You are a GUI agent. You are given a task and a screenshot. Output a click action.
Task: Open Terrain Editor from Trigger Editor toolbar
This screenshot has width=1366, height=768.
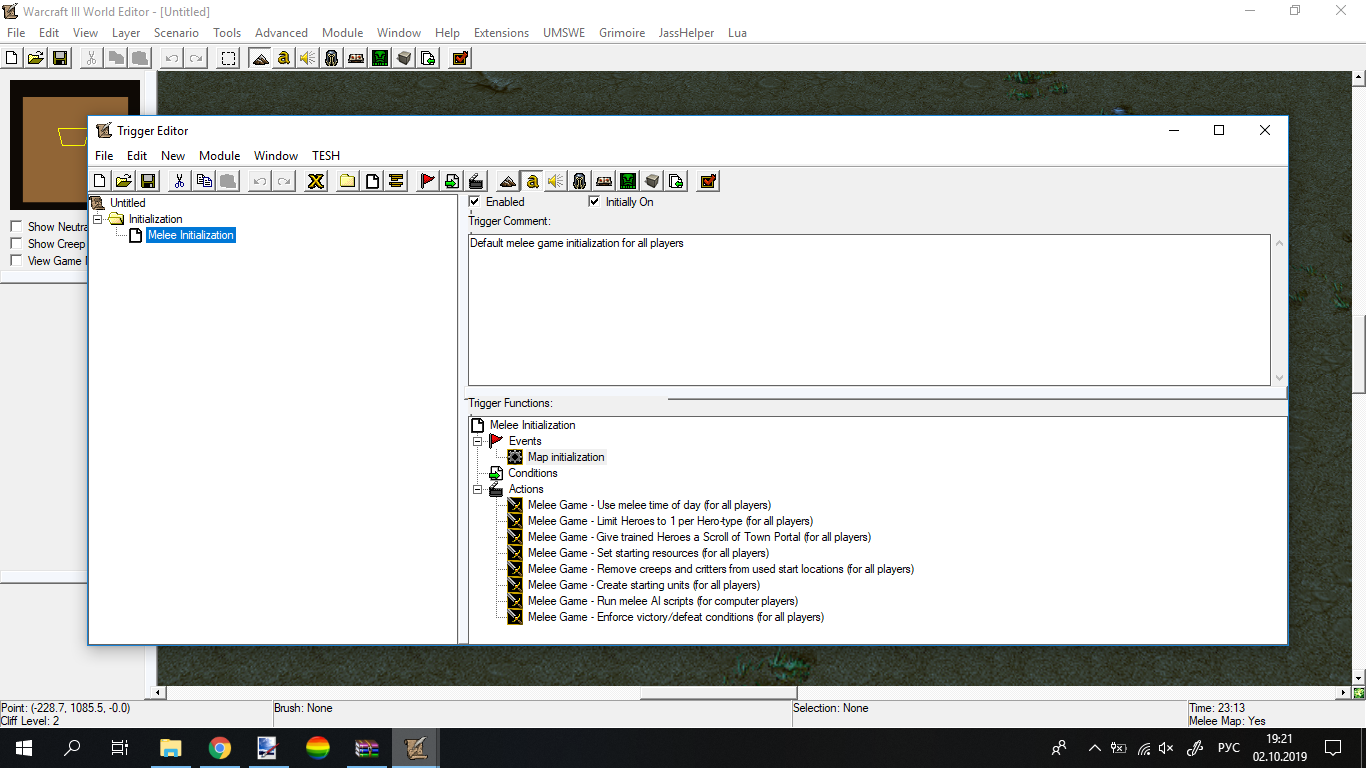(507, 181)
